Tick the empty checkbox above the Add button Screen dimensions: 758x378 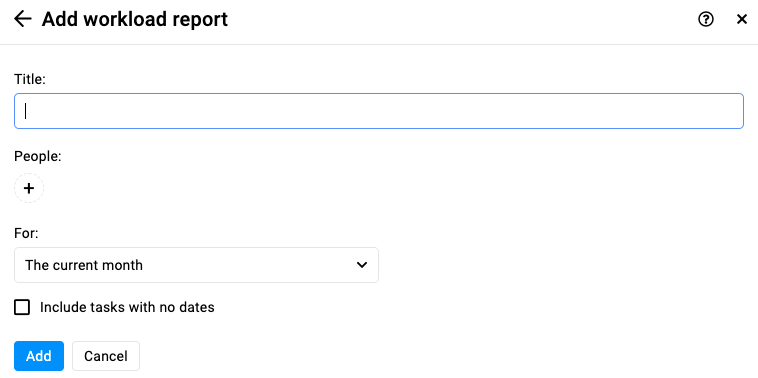[x=22, y=307]
